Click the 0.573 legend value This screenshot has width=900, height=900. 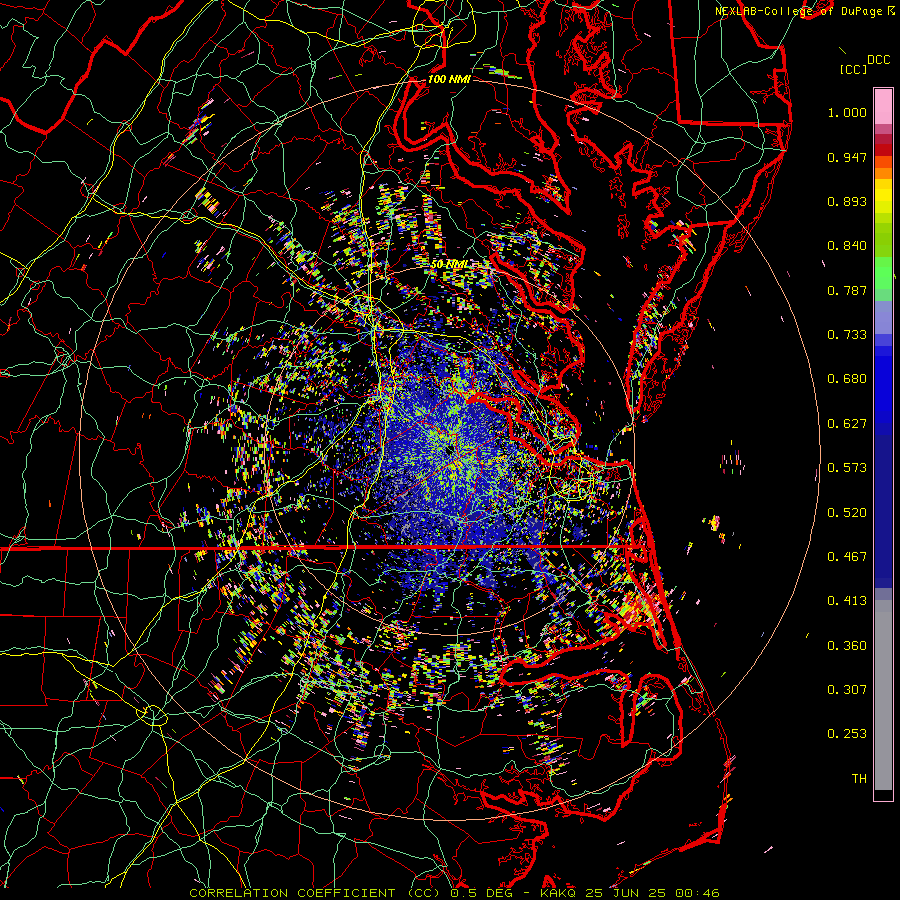pyautogui.click(x=847, y=468)
